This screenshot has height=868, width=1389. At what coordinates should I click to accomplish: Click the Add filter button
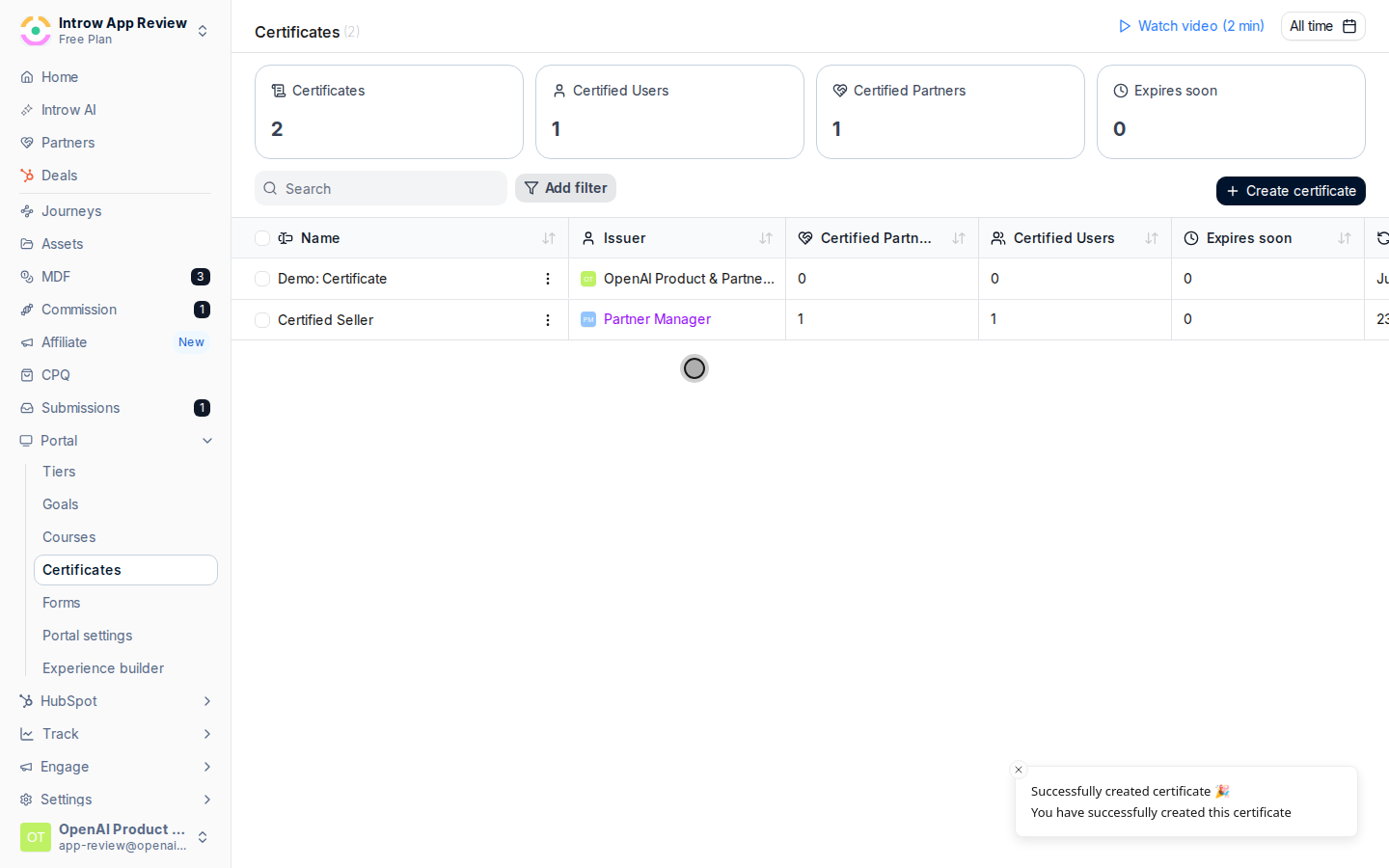pos(565,188)
